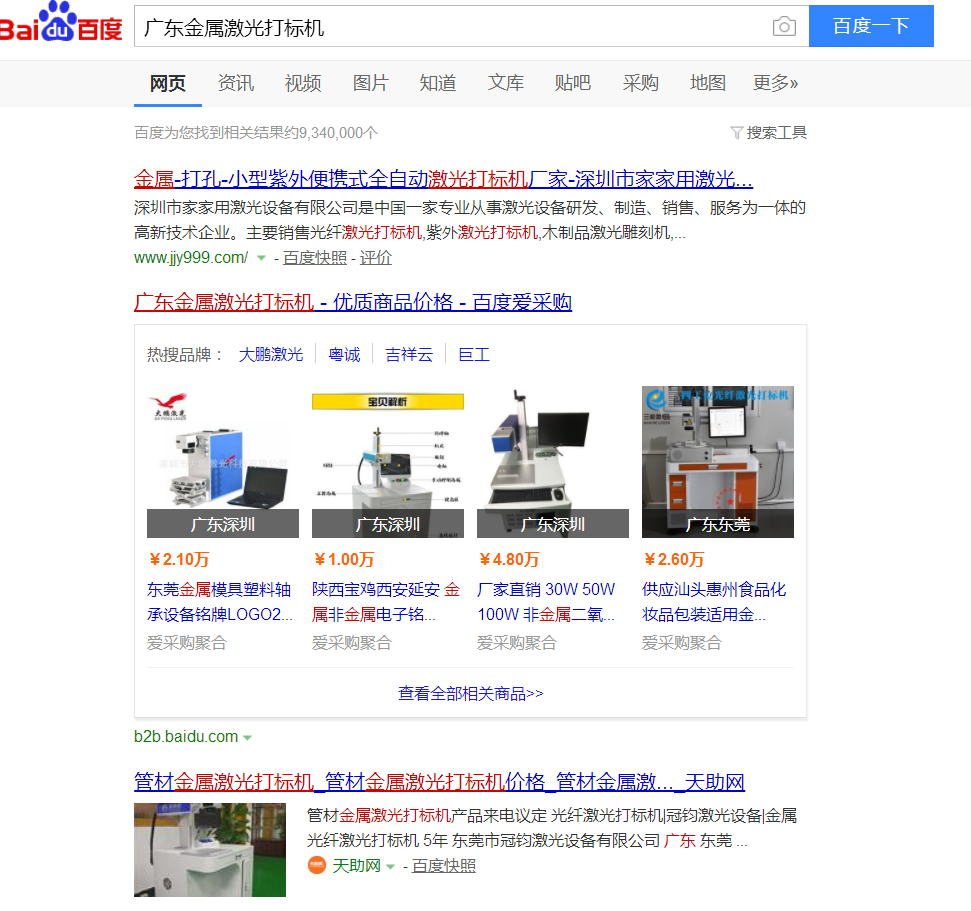This screenshot has width=971, height=911.
Task: Open the 优质商品价格 - 百度爱采购 title link
Action: tap(353, 302)
